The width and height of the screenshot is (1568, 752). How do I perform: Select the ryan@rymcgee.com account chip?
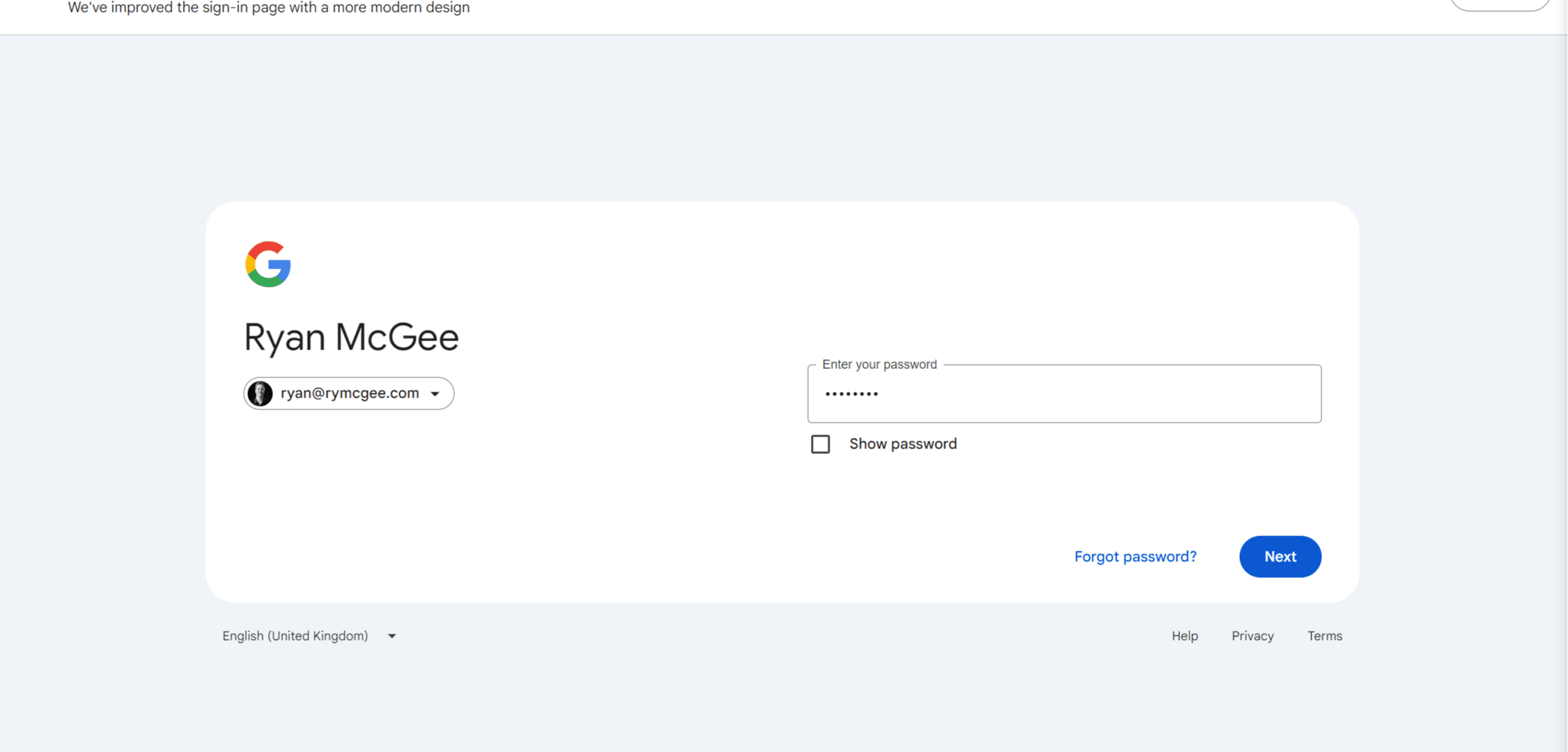[348, 393]
